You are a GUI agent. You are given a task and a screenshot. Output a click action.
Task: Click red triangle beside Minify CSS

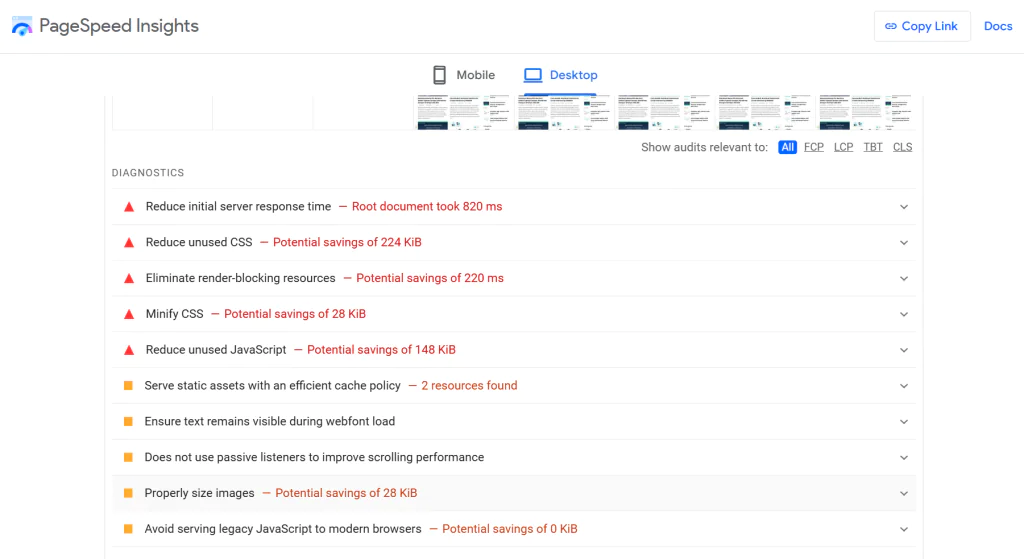[129, 315]
